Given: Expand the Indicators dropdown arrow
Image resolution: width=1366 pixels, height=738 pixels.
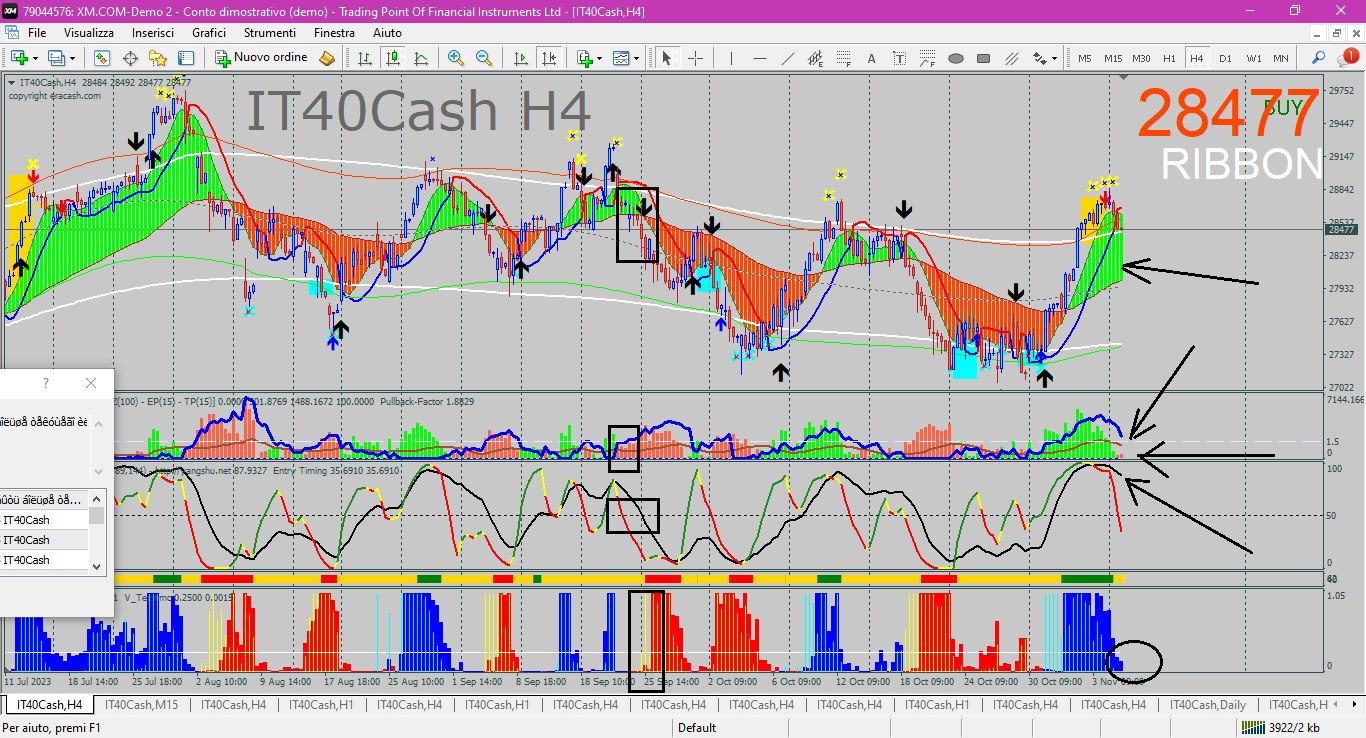Looking at the screenshot, I should coord(599,58).
